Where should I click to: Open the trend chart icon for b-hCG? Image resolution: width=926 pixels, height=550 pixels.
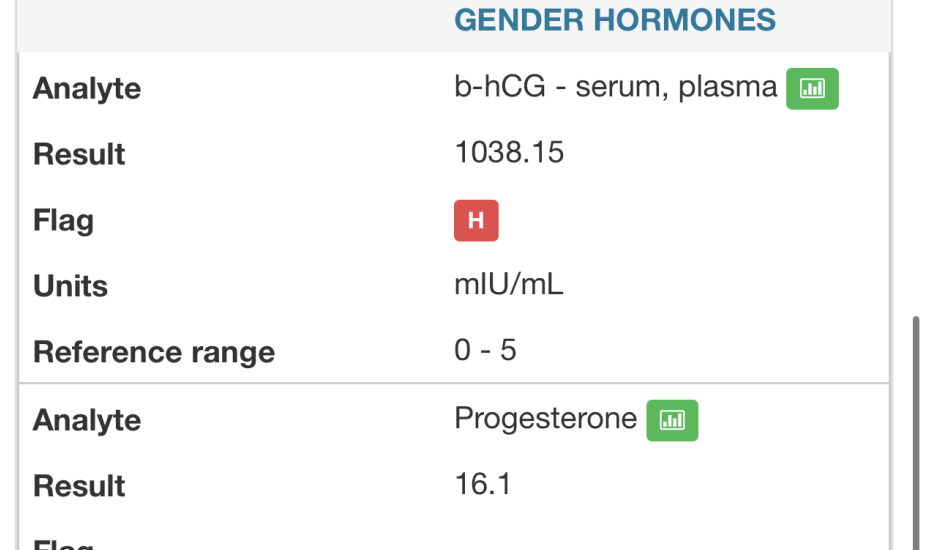812,88
